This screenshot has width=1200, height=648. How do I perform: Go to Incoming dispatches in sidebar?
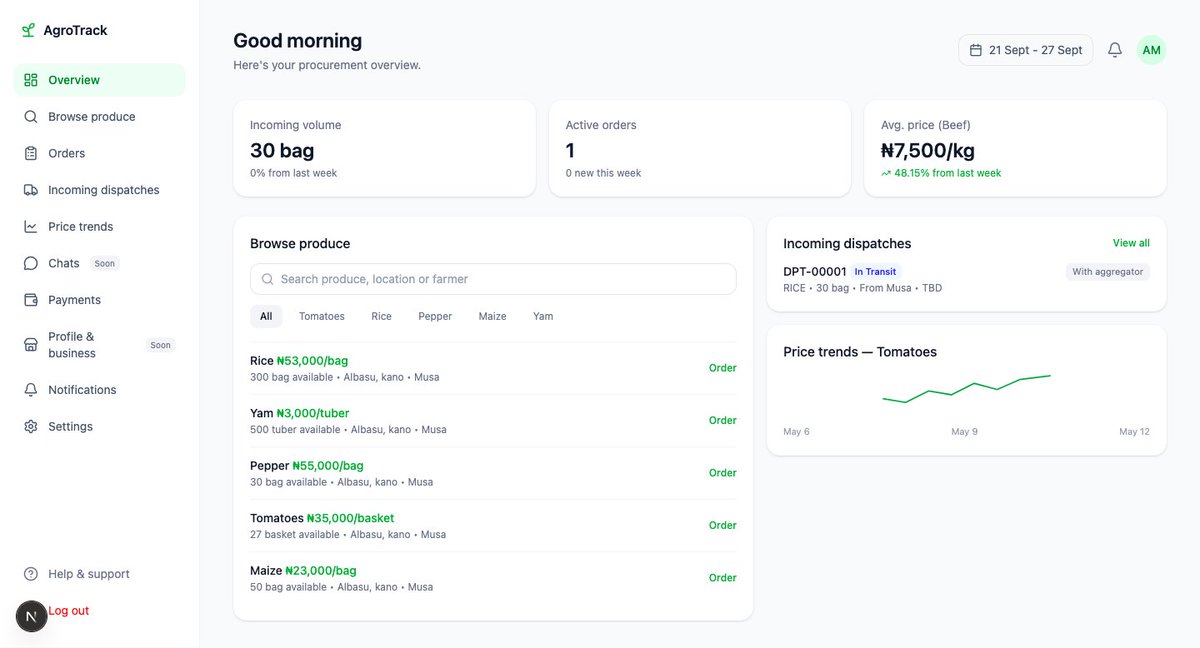[99, 190]
